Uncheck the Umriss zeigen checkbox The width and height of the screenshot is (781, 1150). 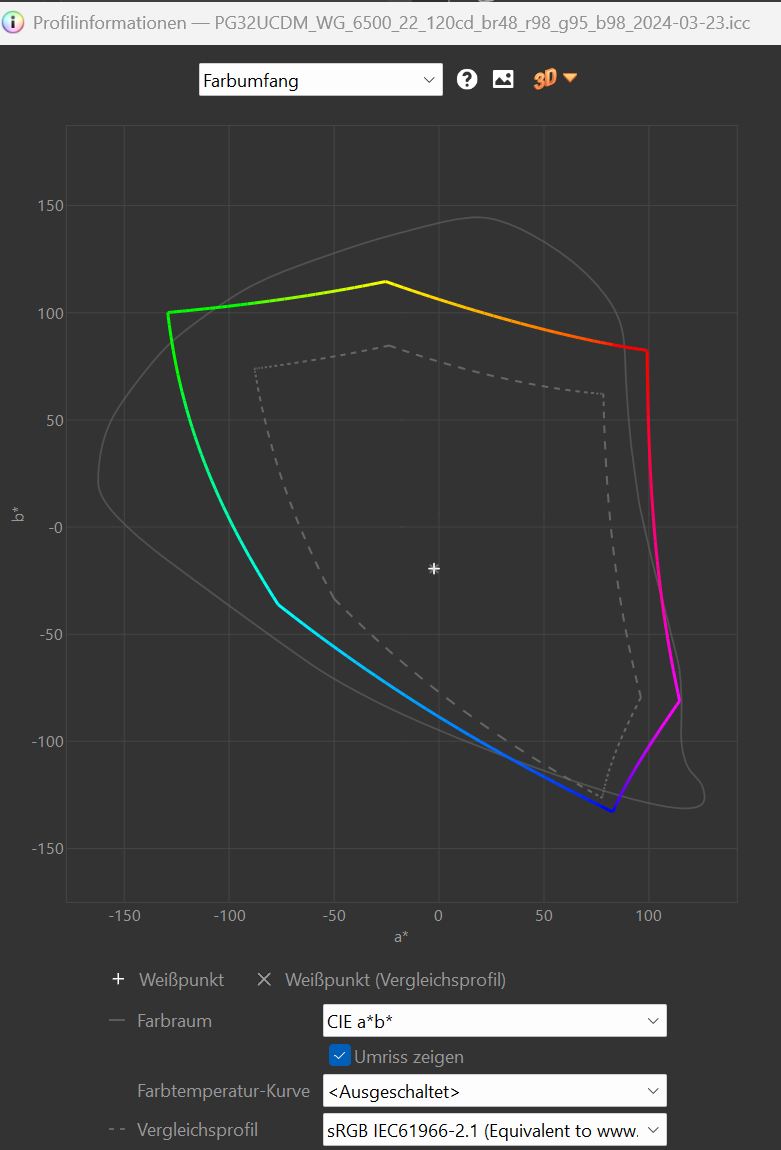339,1055
